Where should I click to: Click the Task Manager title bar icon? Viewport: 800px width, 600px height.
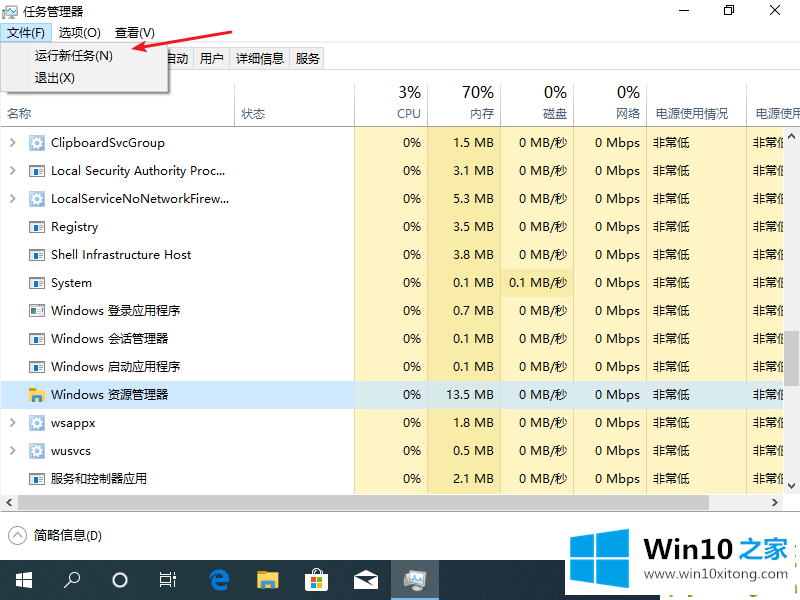(x=10, y=11)
